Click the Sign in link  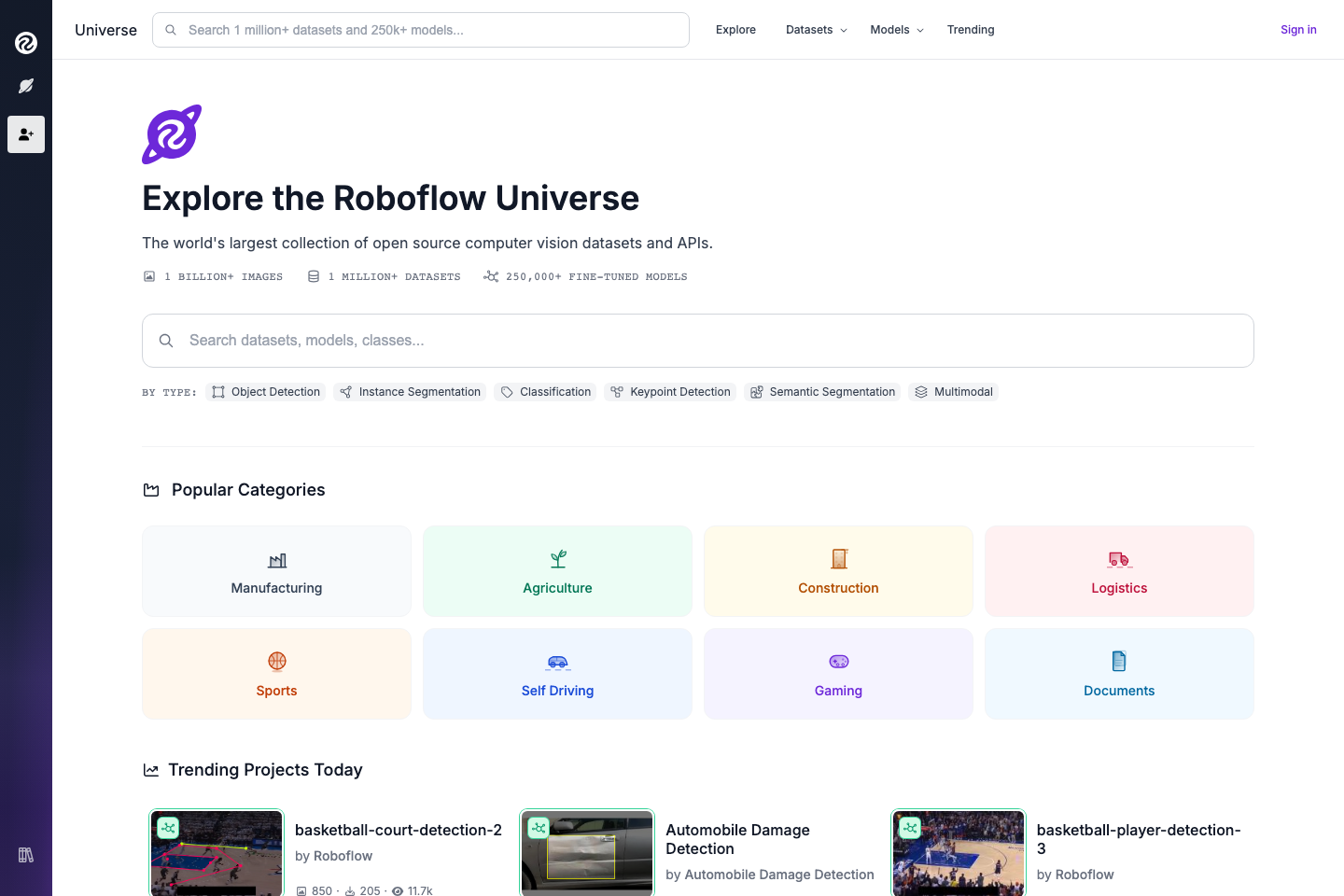(1298, 29)
